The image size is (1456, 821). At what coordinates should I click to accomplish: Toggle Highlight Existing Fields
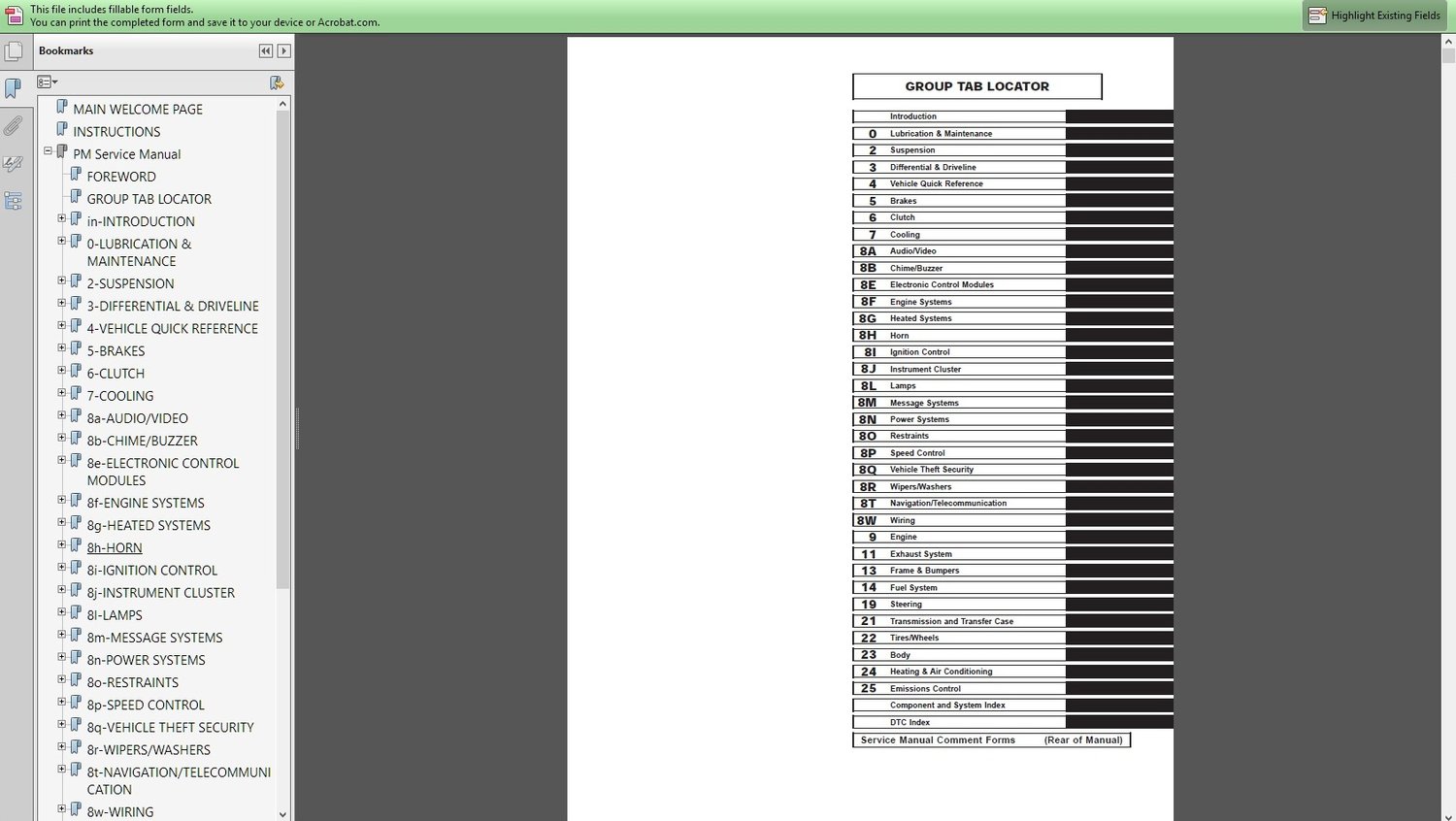tap(1374, 16)
